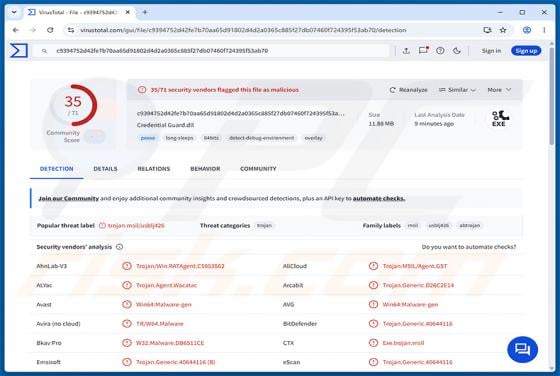Click the info icon beside Security vendors' analysis
The width and height of the screenshot is (560, 376).
click(120, 247)
